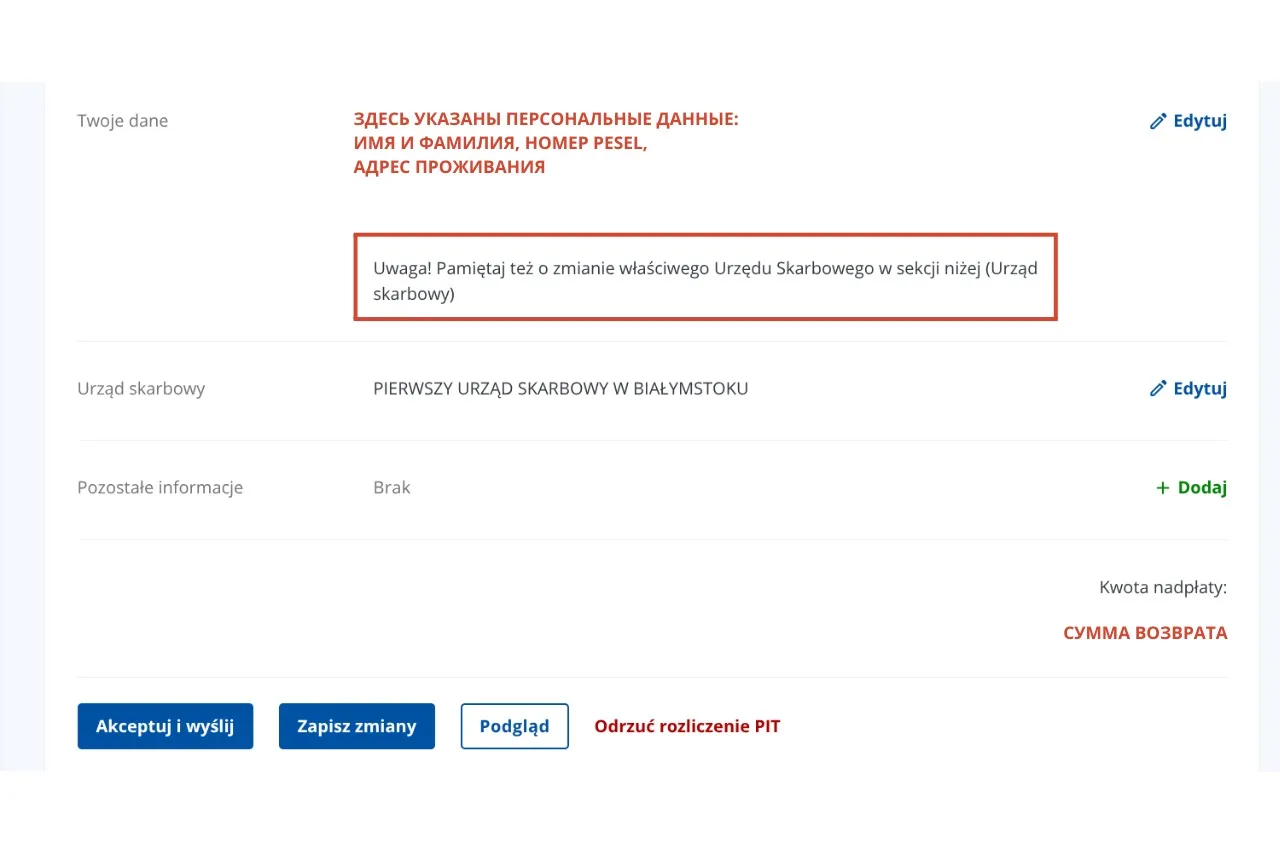Open the Podgląd preview button
This screenshot has height=853, width=1280.
514,726
